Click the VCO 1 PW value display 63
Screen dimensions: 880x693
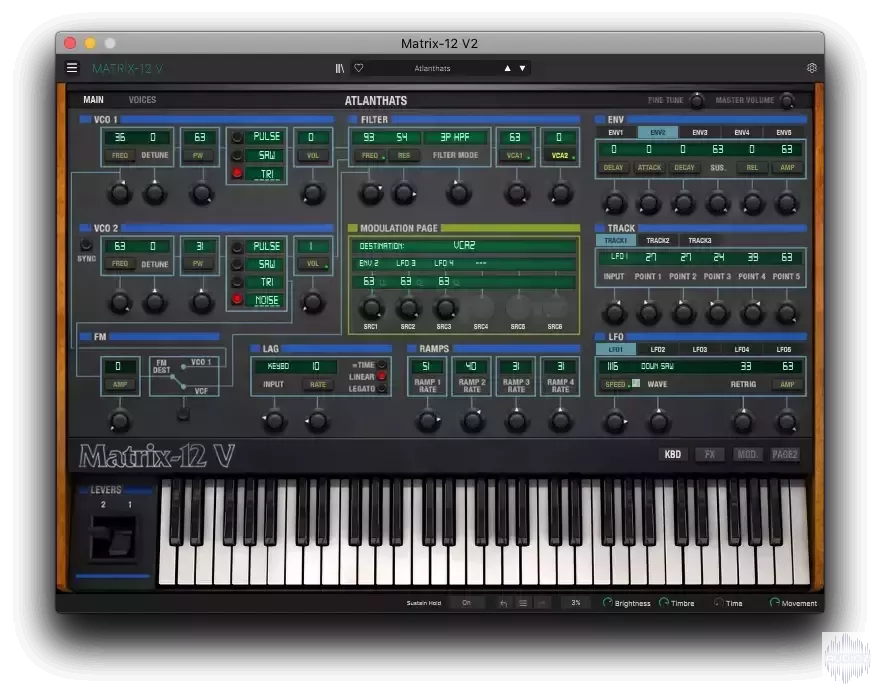coord(200,137)
